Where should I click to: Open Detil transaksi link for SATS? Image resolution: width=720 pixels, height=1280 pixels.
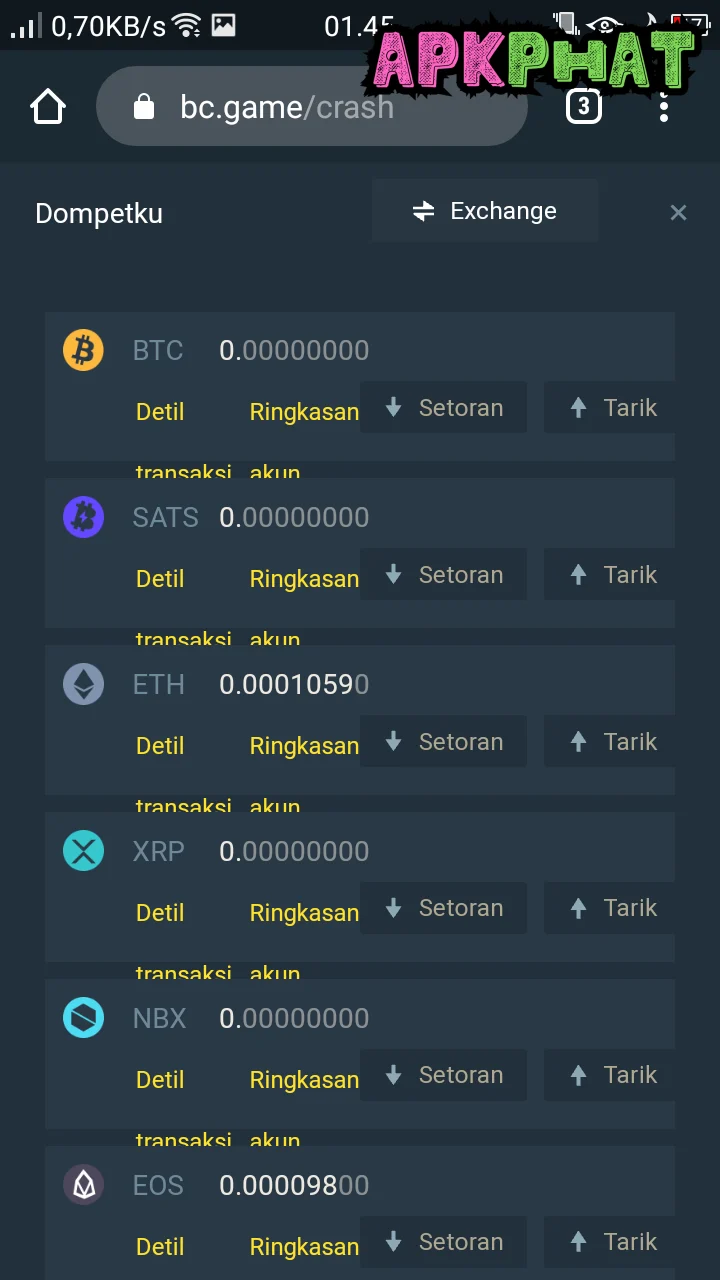click(160, 579)
